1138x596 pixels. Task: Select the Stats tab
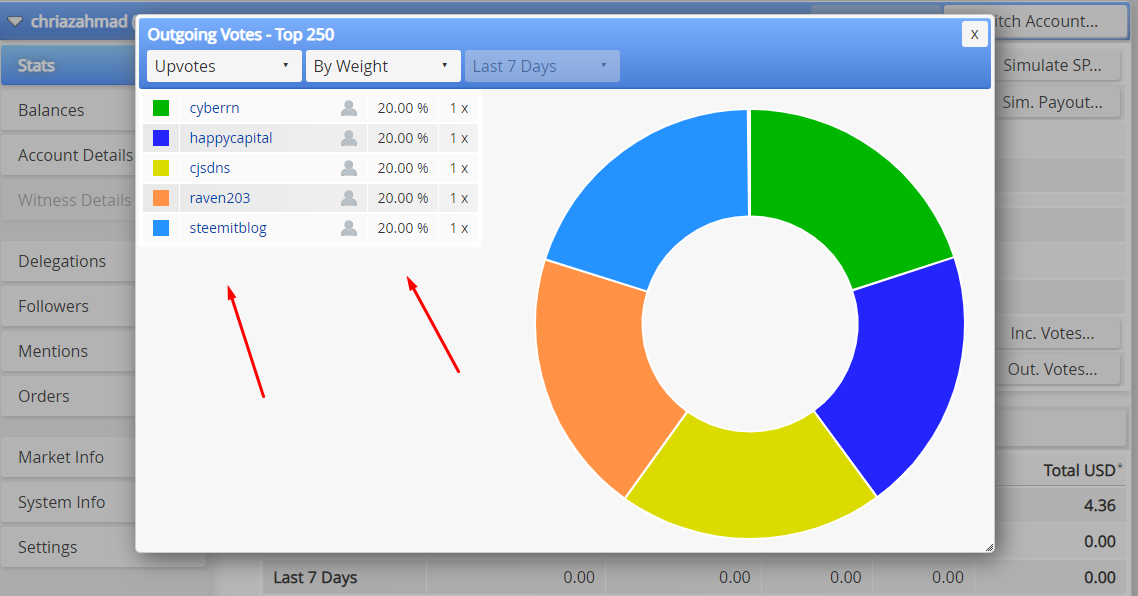click(68, 65)
